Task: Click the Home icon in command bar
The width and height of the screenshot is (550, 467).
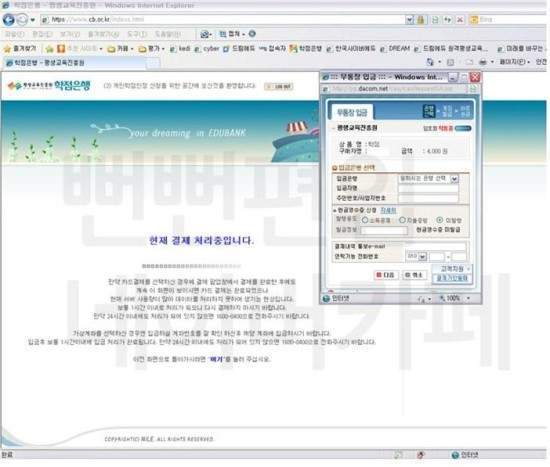Action: click(430, 62)
